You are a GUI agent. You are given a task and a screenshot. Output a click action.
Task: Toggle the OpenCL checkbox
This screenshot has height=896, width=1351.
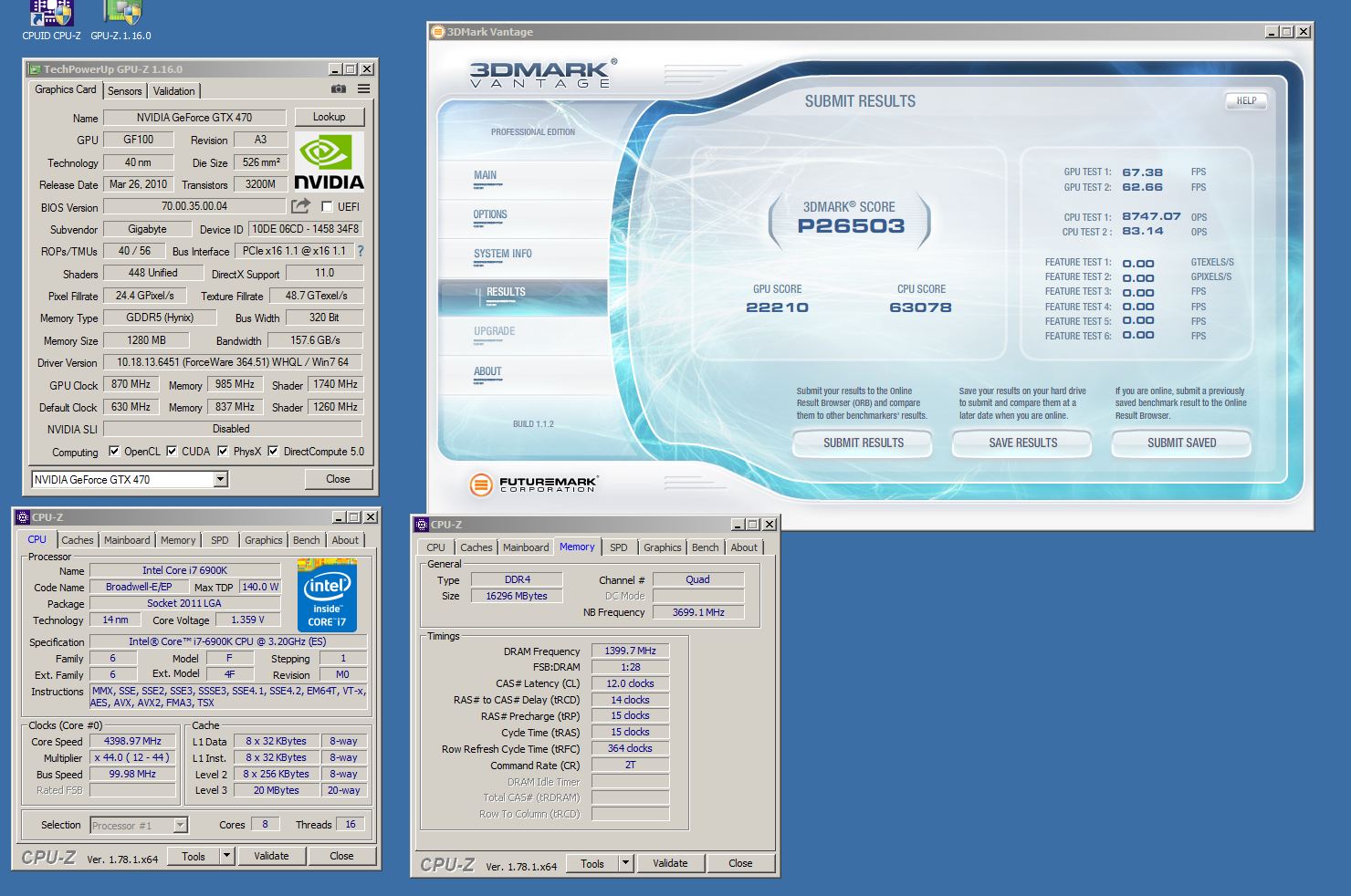(114, 451)
